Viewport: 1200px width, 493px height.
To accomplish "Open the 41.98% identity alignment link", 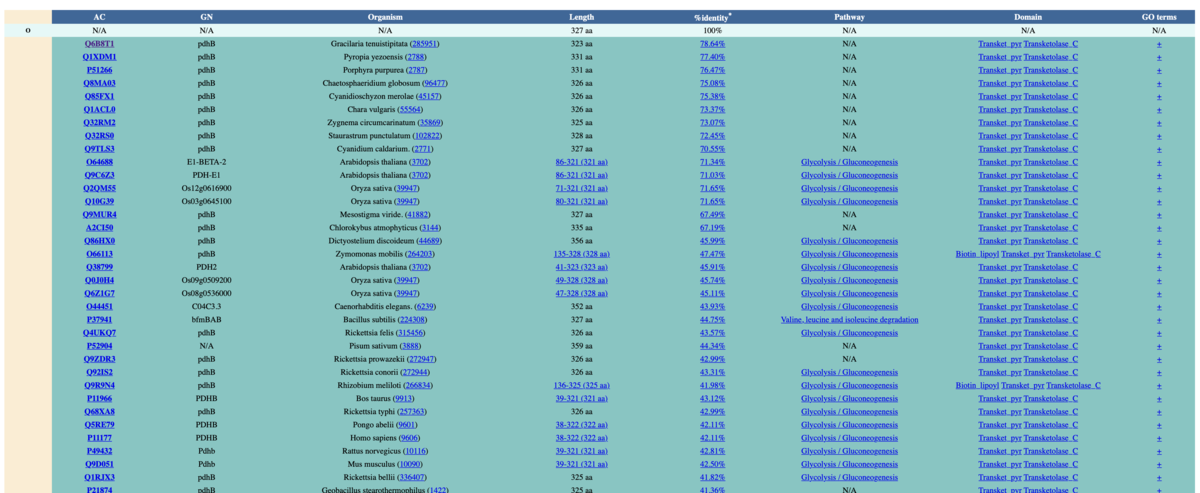I will click(713, 385).
